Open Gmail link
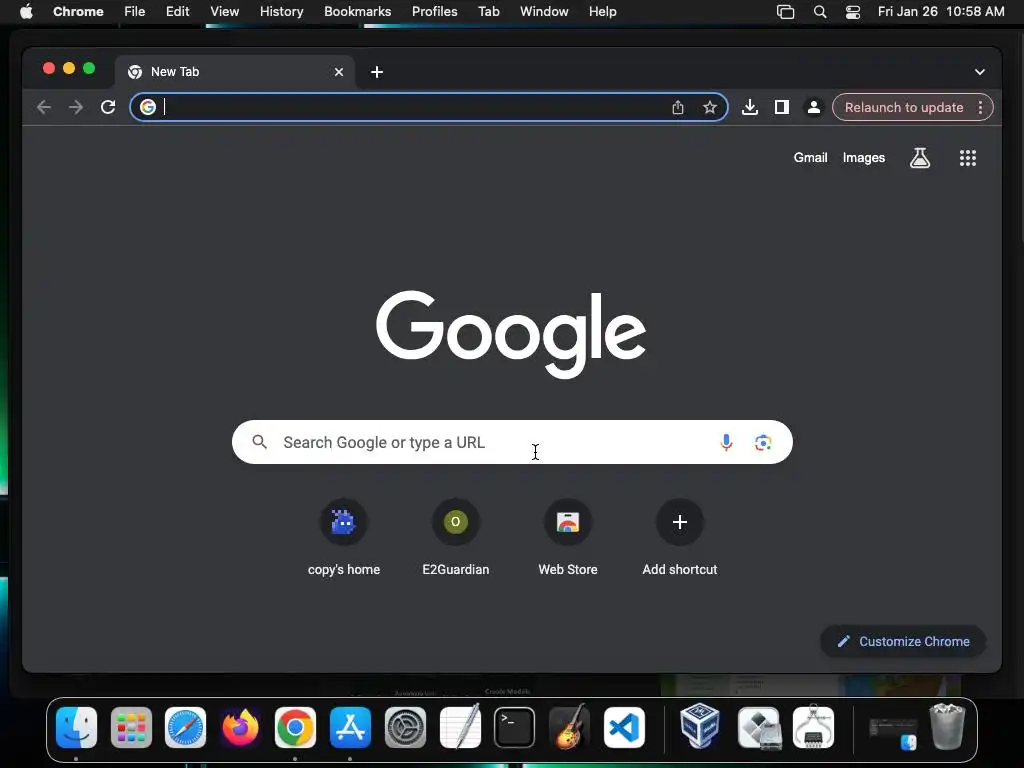This screenshot has width=1024, height=768. pos(810,157)
